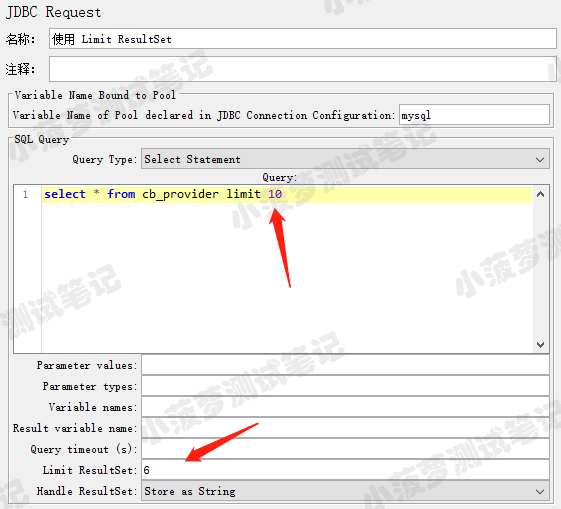Click the name field containing Limit ResultSet
Viewport: 561px width, 509px height.
coord(303,39)
